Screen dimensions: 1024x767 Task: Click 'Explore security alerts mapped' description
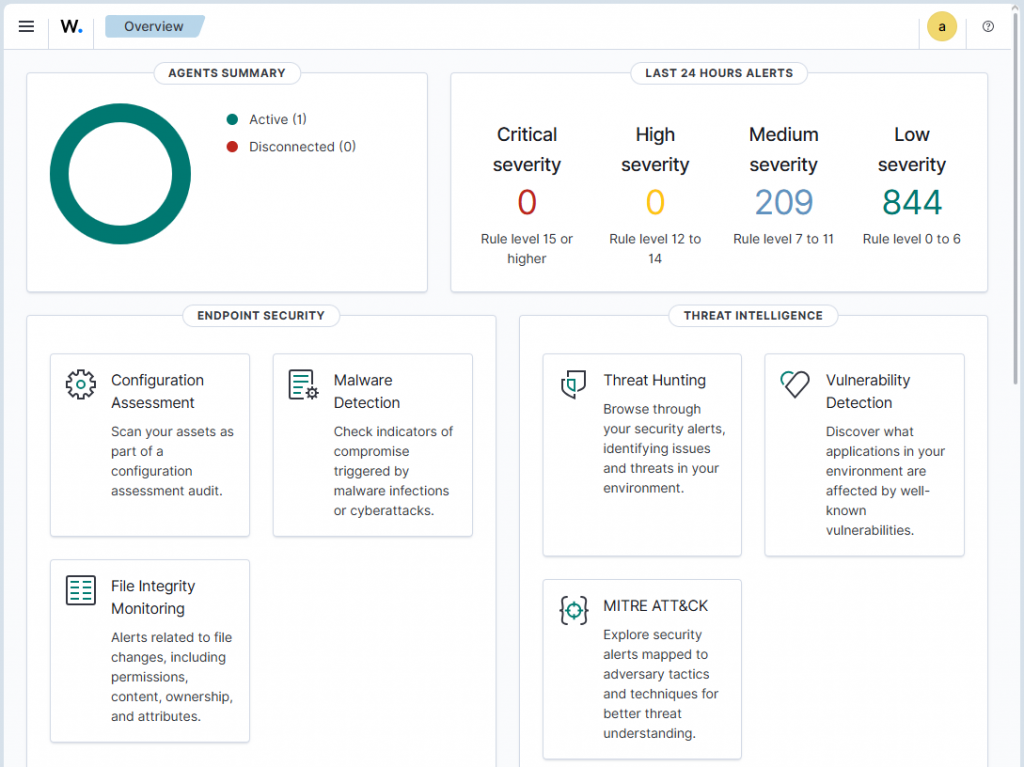[661, 684]
